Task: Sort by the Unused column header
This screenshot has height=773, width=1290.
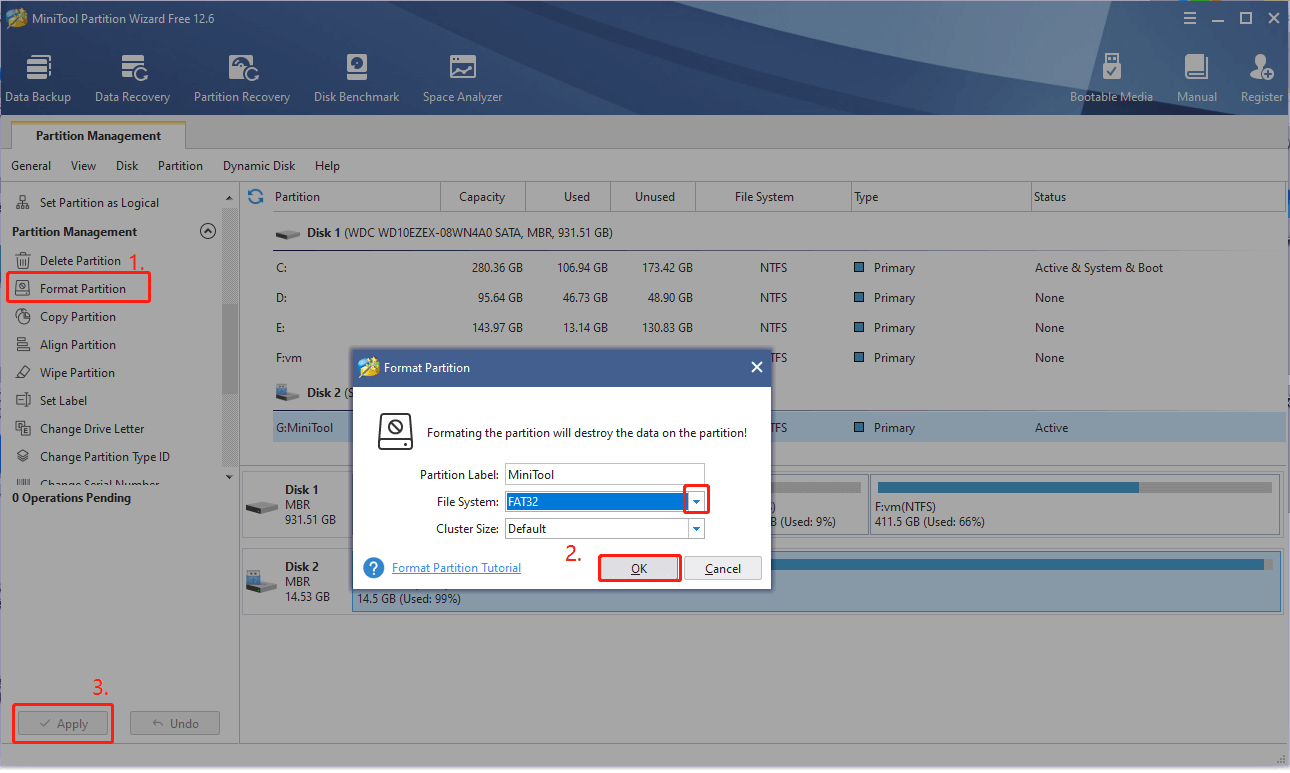Action: (x=655, y=197)
